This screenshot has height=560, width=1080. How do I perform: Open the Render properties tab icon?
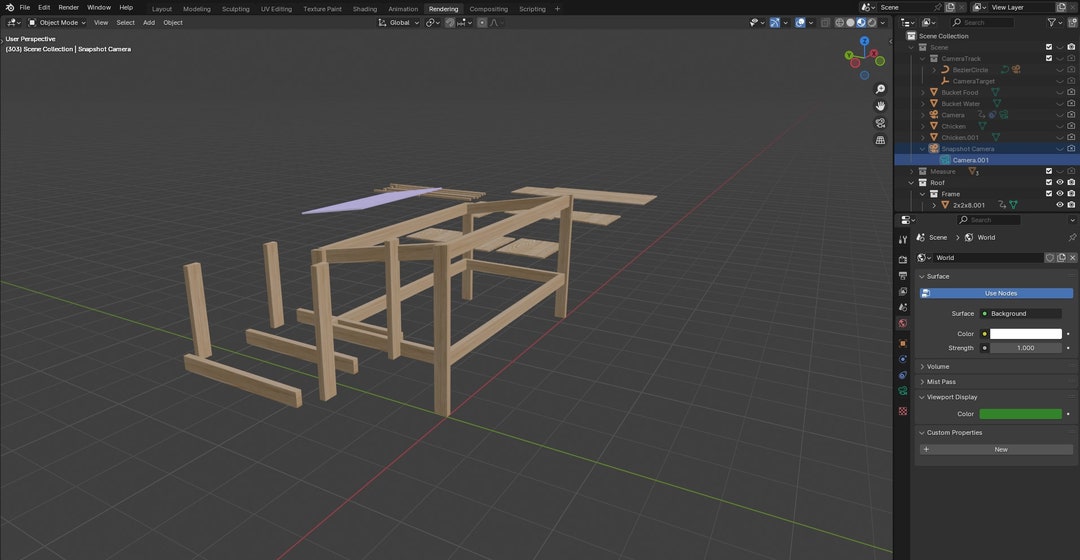point(903,260)
